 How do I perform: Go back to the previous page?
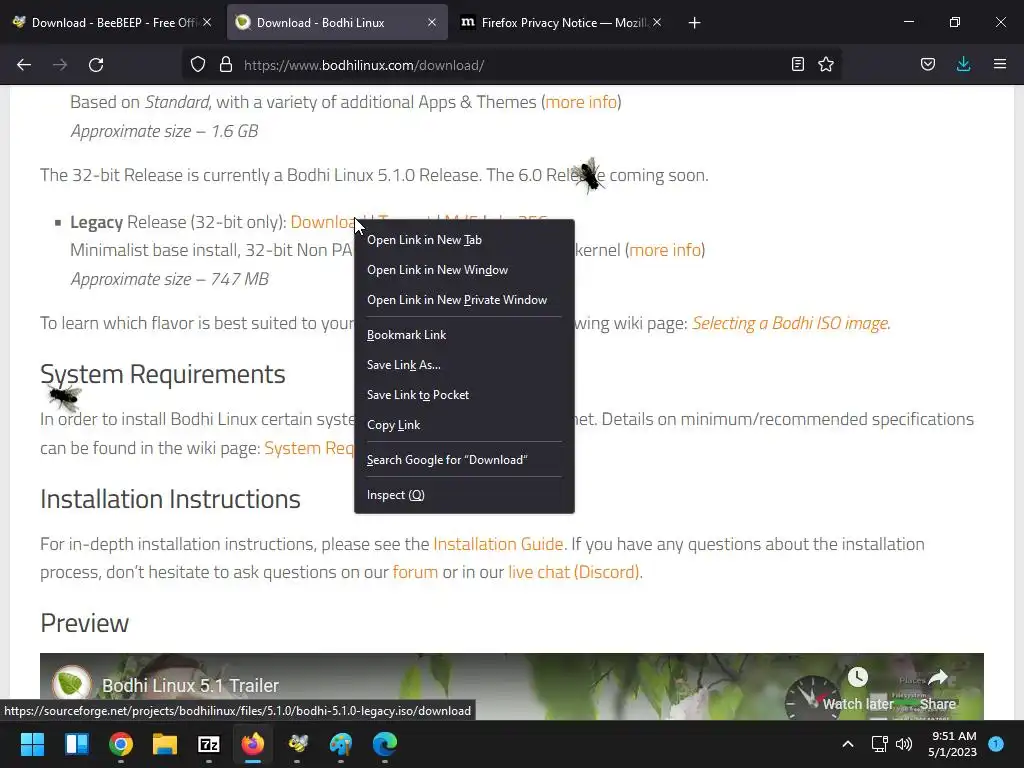pos(24,65)
